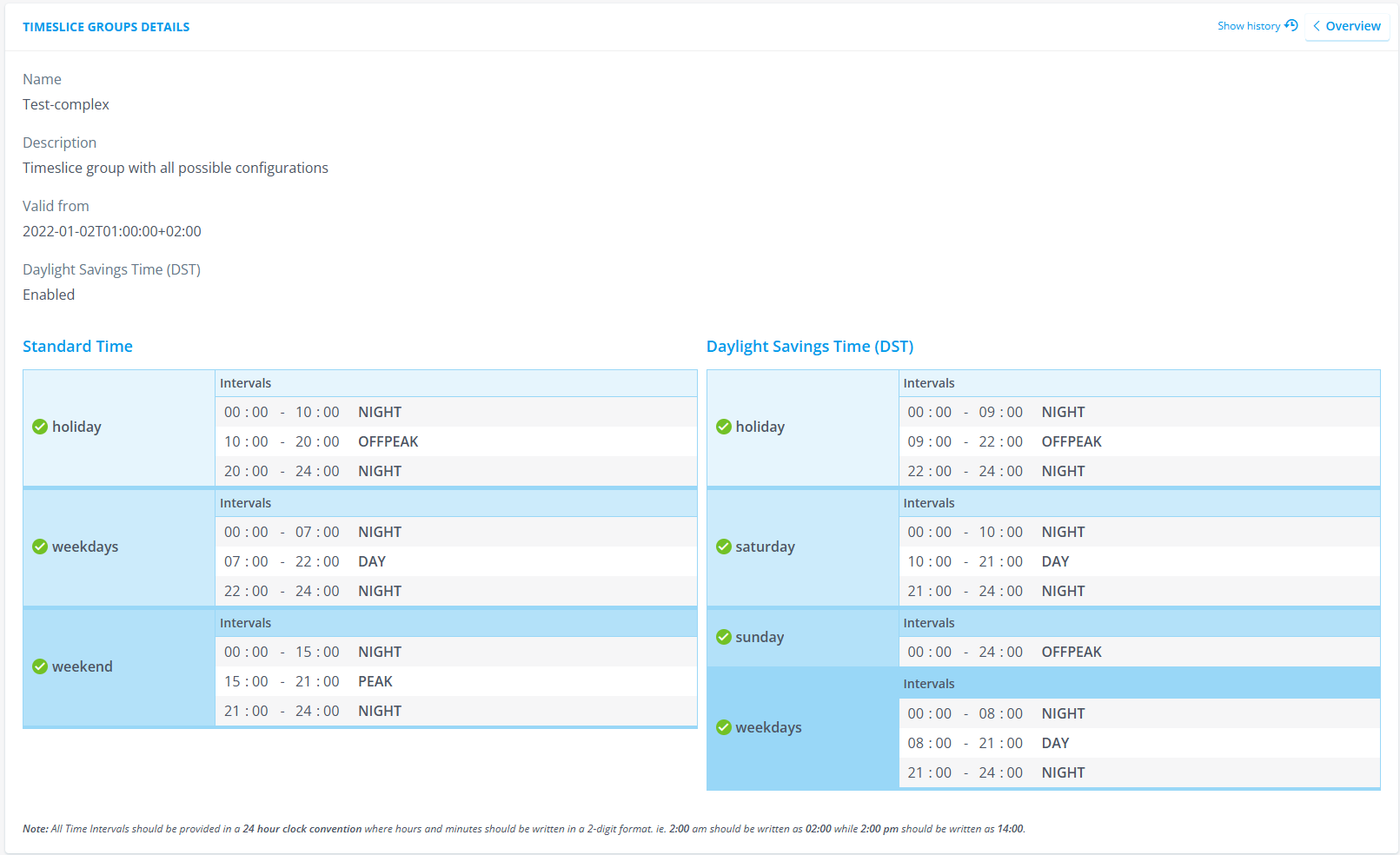This screenshot has height=855, width=1400.
Task: Click the green check beside Standard Time weekdays
Action: [x=40, y=547]
